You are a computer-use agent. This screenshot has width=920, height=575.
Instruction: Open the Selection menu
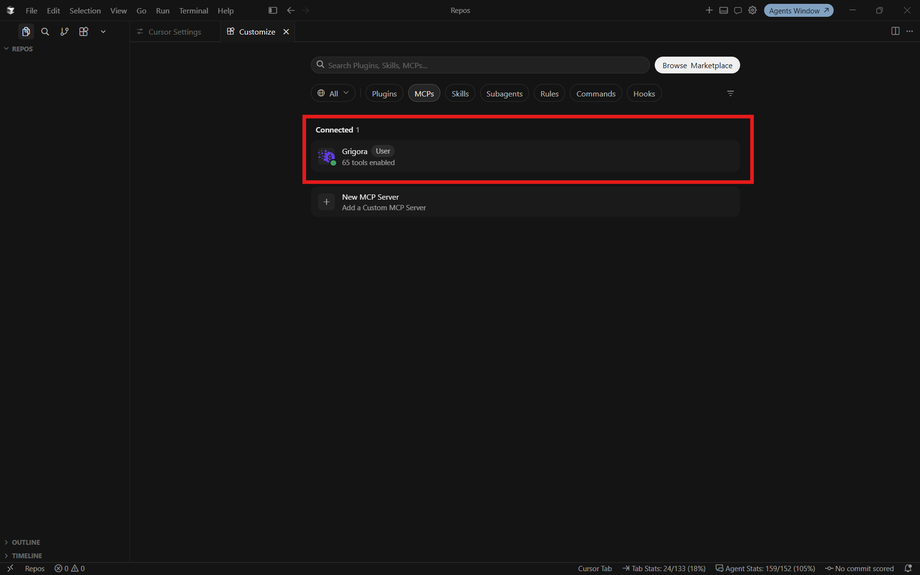coord(85,11)
